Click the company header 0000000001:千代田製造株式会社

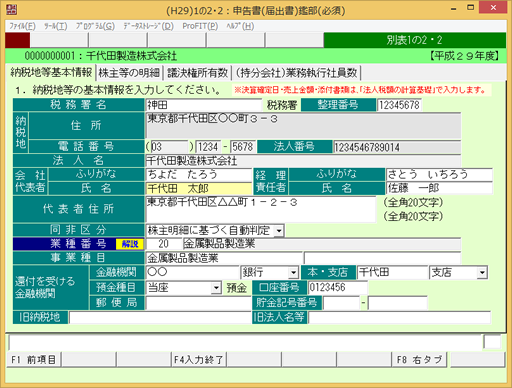pos(101,56)
